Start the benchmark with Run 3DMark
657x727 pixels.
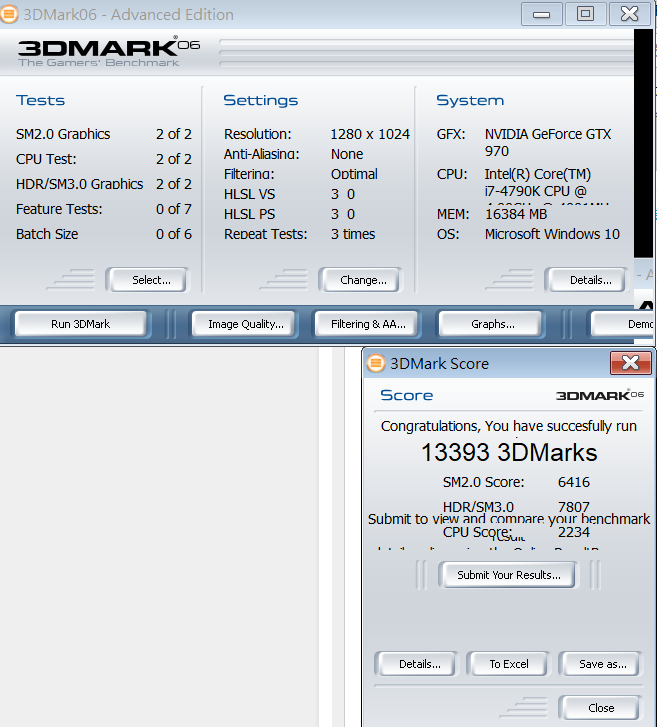[x=81, y=324]
